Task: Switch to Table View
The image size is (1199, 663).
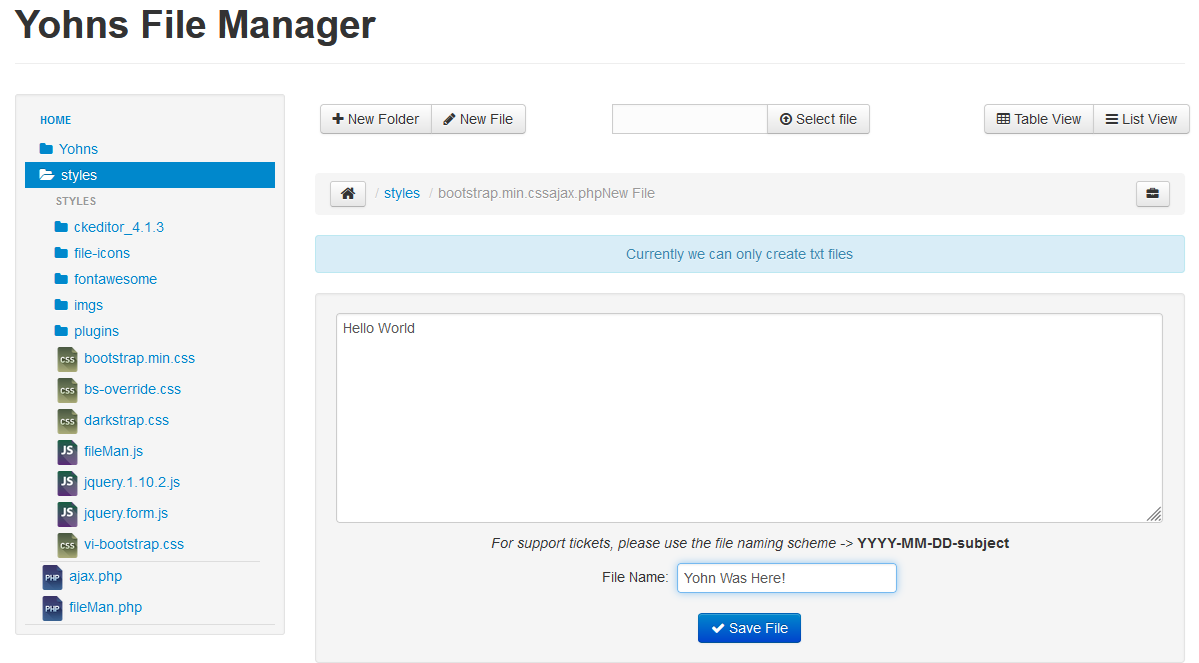Action: (x=1038, y=119)
